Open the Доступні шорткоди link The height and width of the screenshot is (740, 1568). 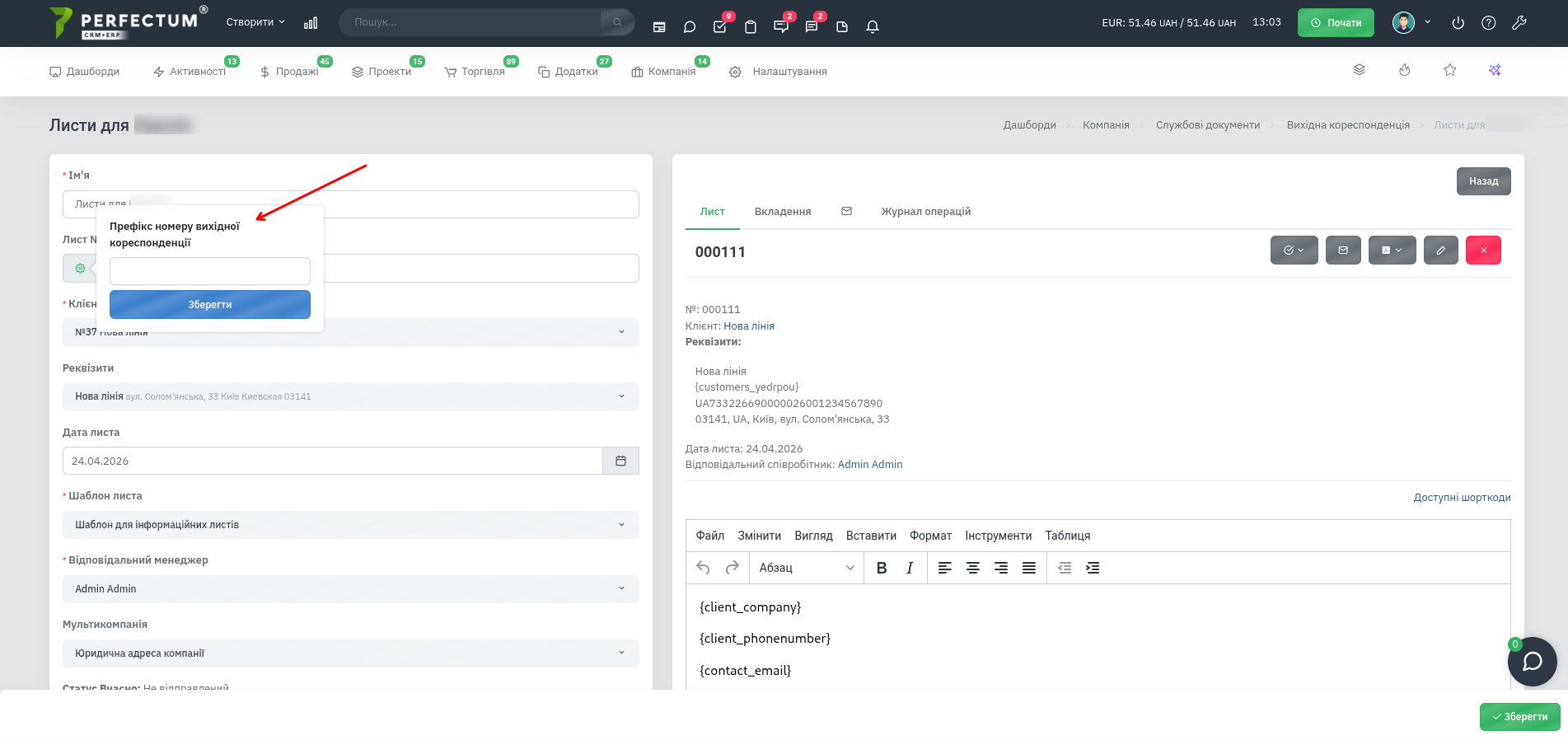[x=1462, y=498]
